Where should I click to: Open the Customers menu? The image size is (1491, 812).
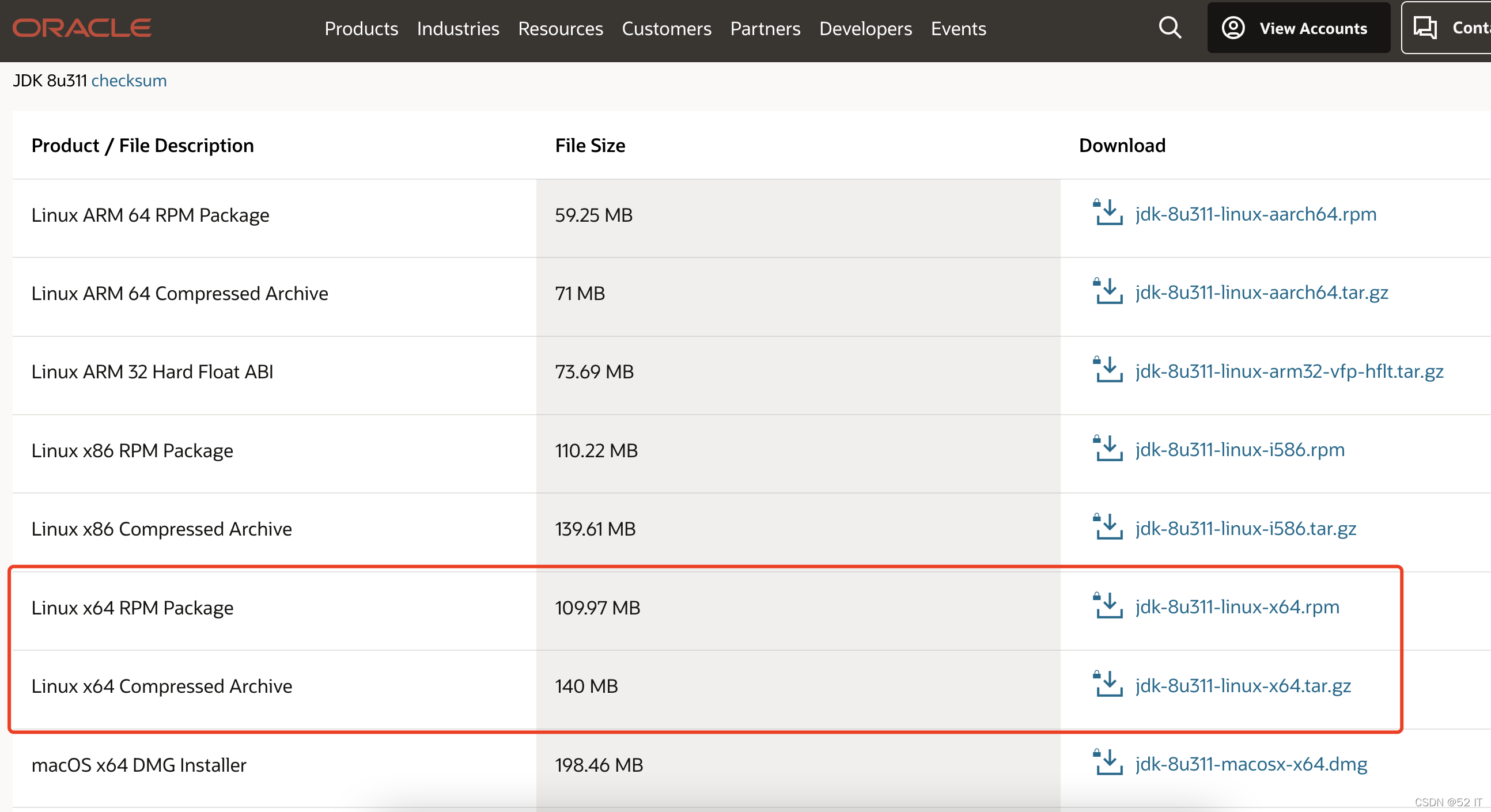666,28
